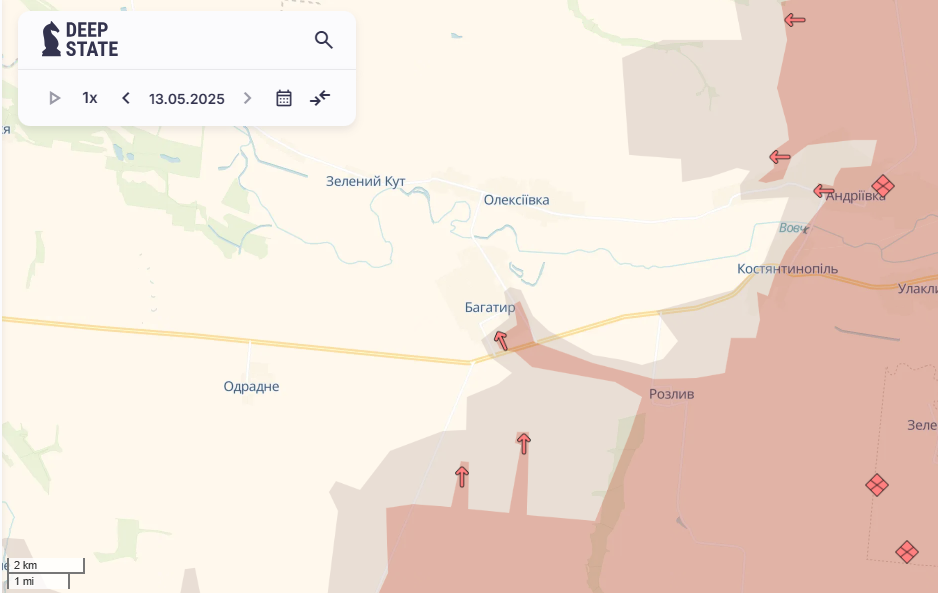Select the attack arrow near Багатир

tap(501, 340)
